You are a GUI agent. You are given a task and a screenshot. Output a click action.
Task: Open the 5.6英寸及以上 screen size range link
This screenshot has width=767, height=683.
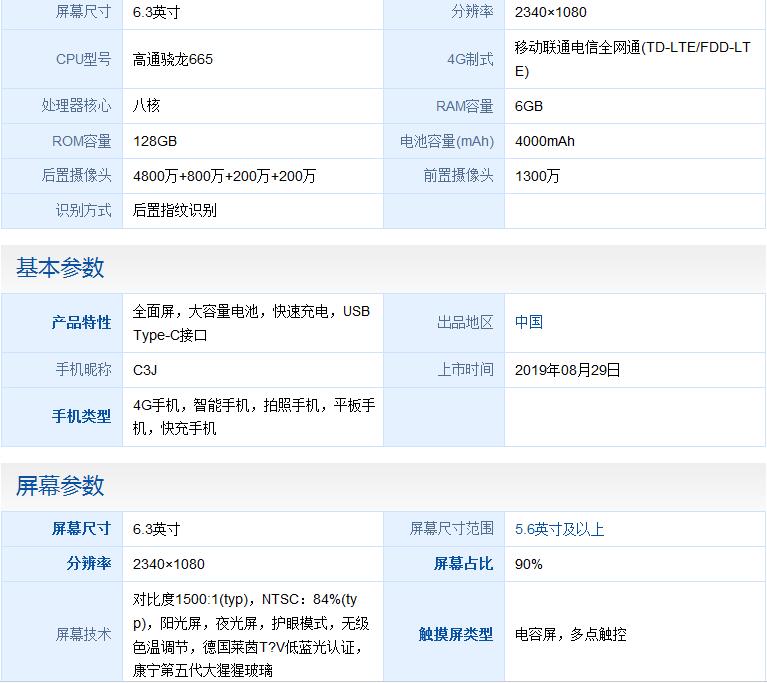[559, 529]
